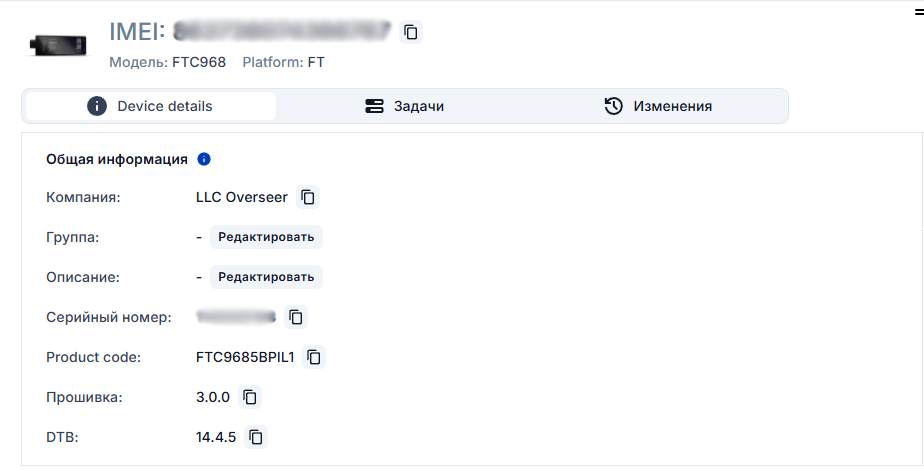This screenshot has height=471, width=924.
Task: Copy the serial number value
Action: [296, 317]
